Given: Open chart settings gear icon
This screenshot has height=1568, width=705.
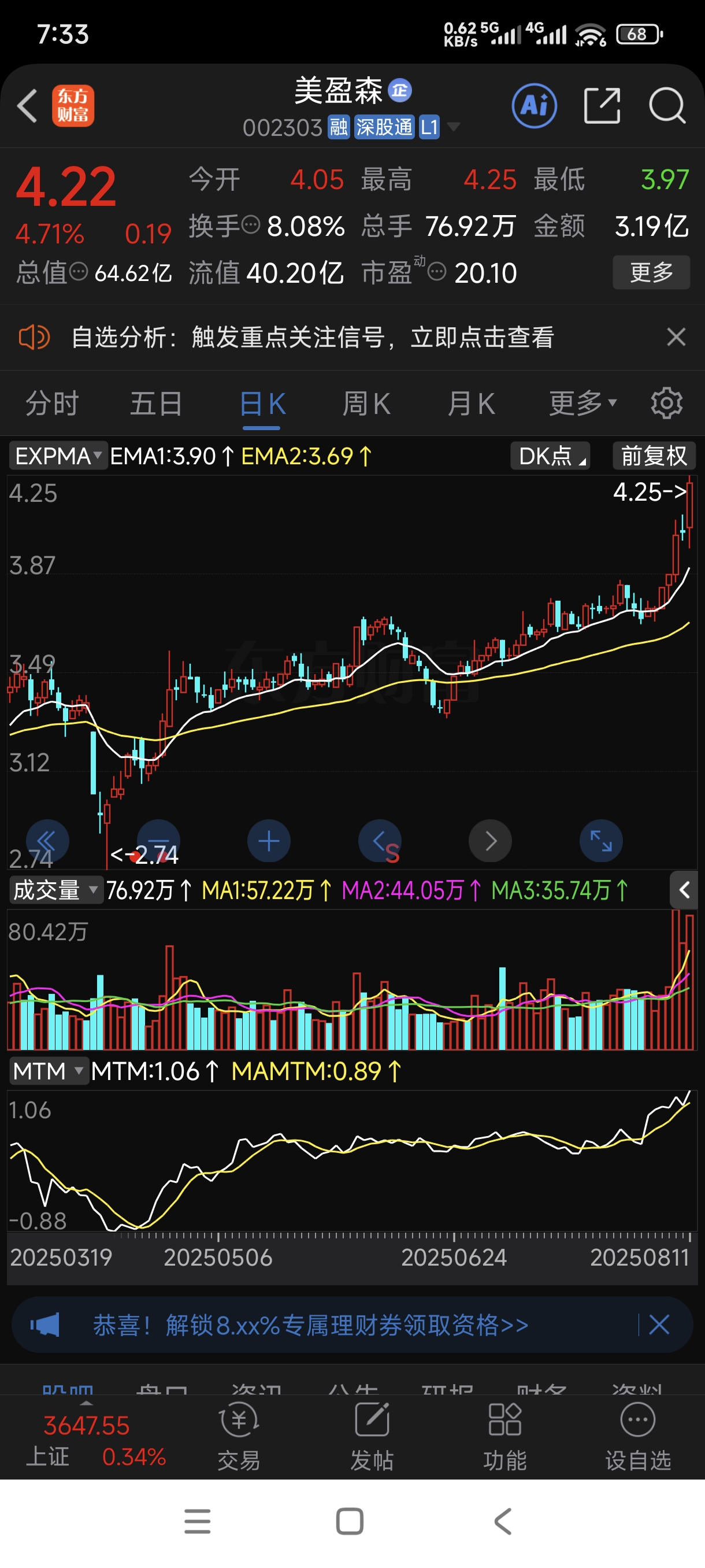Looking at the screenshot, I should tap(666, 404).
